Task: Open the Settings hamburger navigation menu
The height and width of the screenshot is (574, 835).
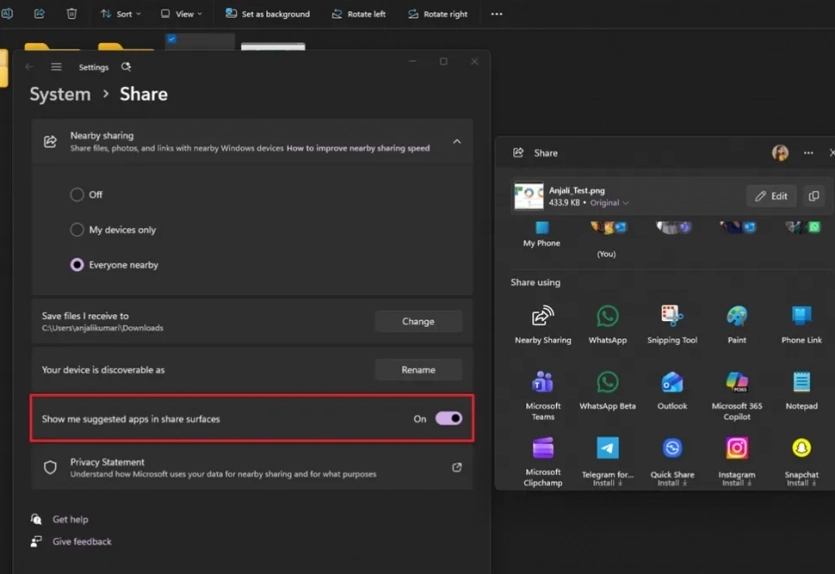Action: (56, 67)
